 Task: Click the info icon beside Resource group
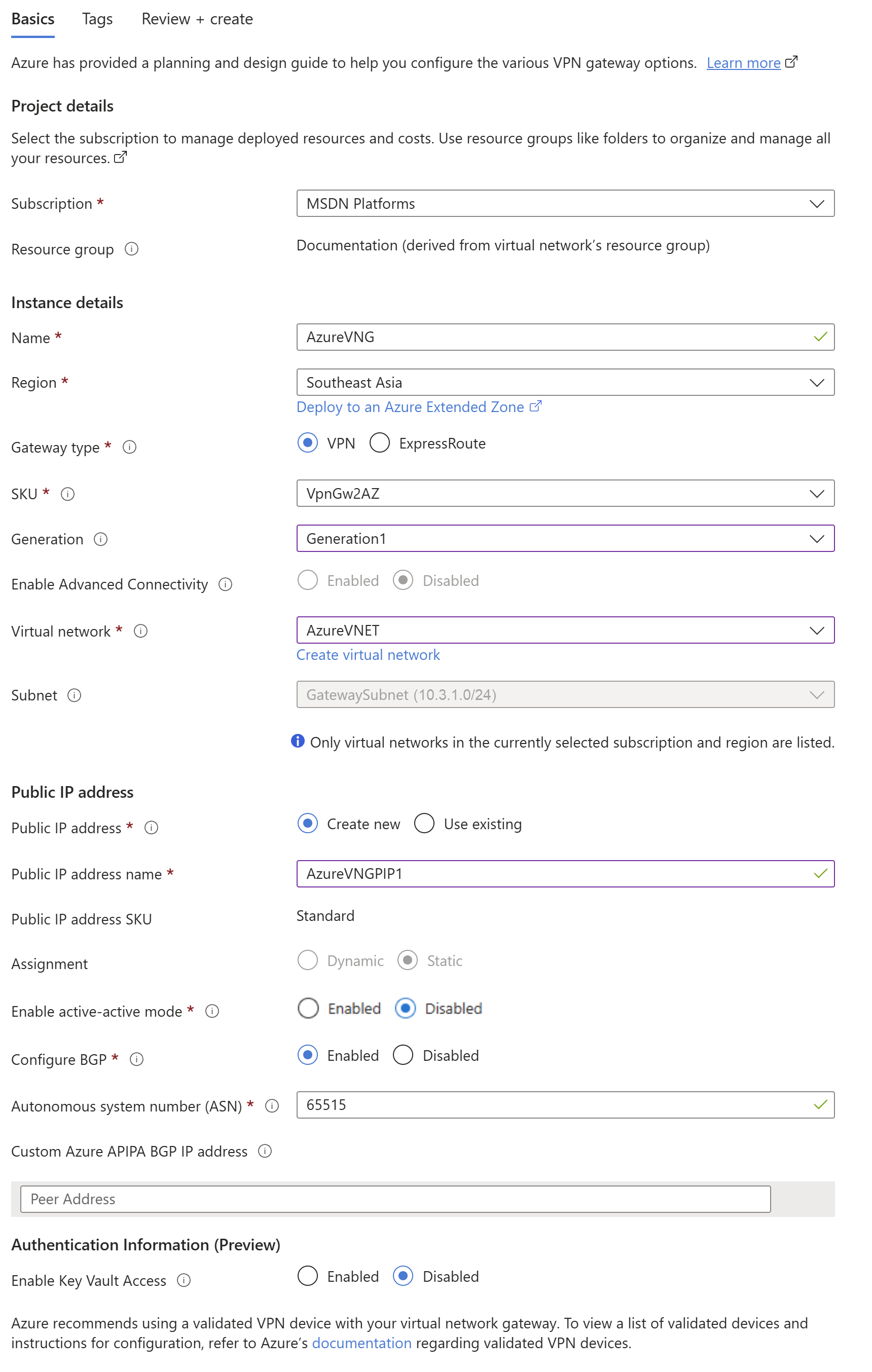[x=131, y=249]
